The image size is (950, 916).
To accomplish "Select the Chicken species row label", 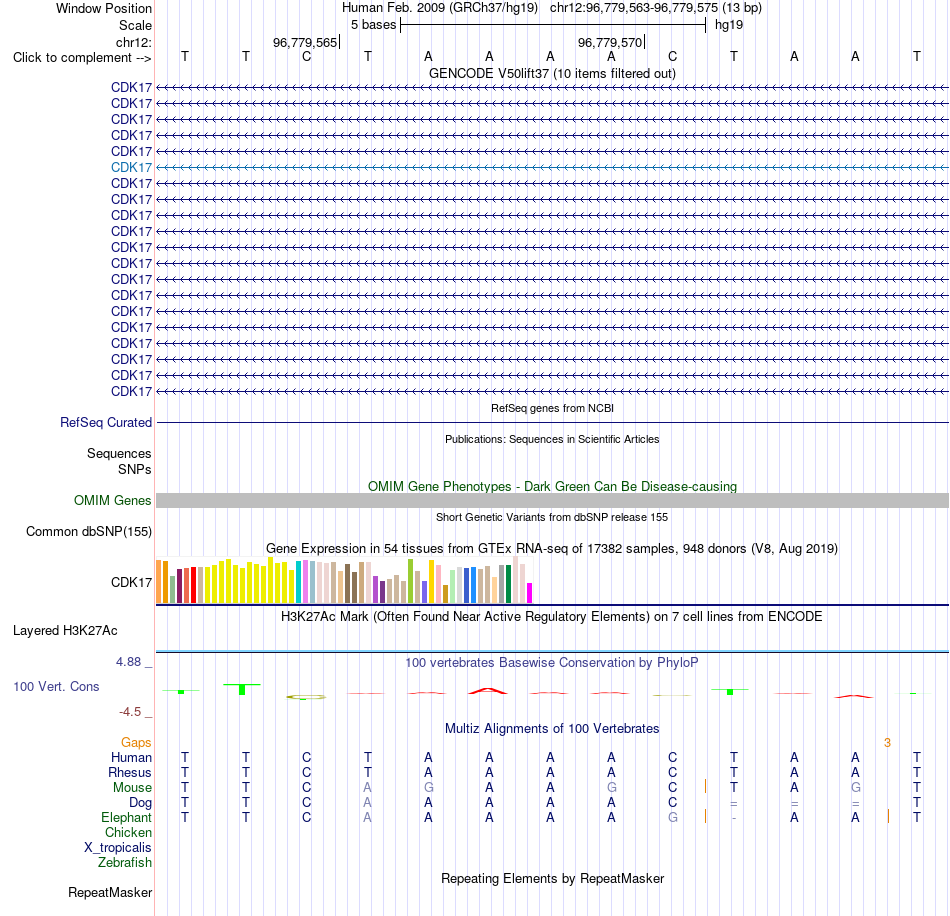I will 128,832.
